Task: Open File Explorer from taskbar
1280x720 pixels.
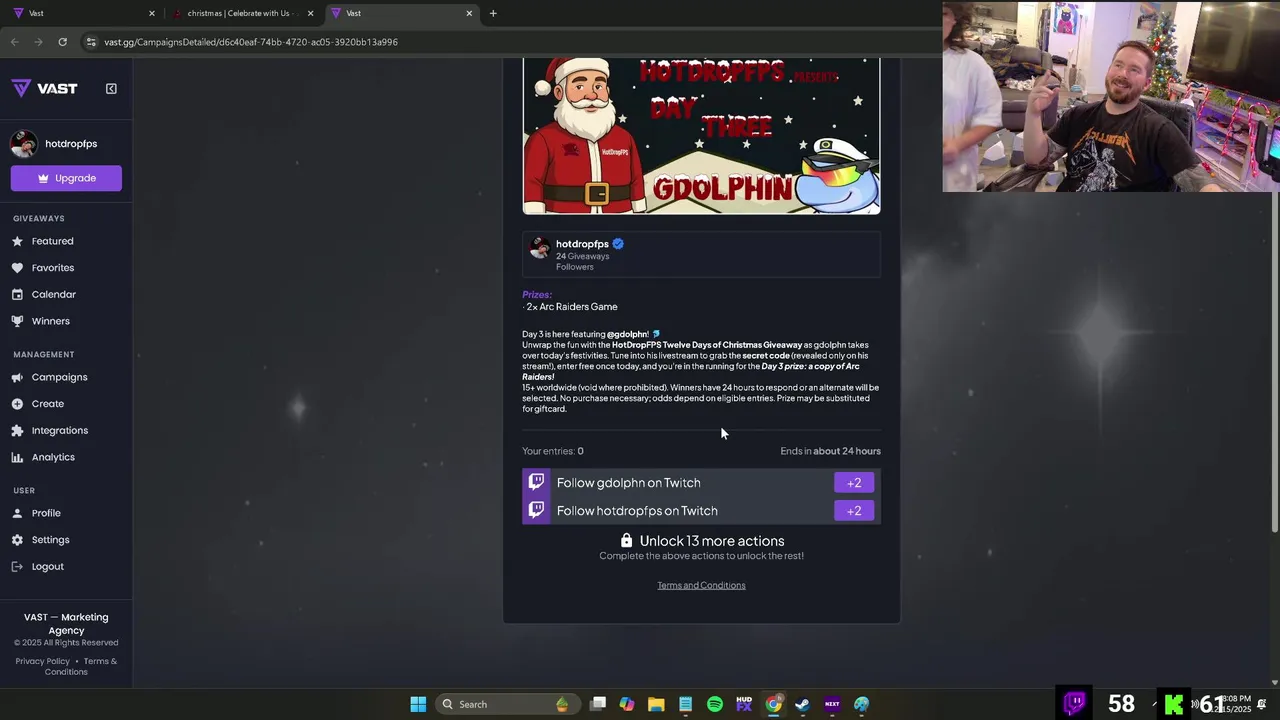Action: click(x=656, y=704)
